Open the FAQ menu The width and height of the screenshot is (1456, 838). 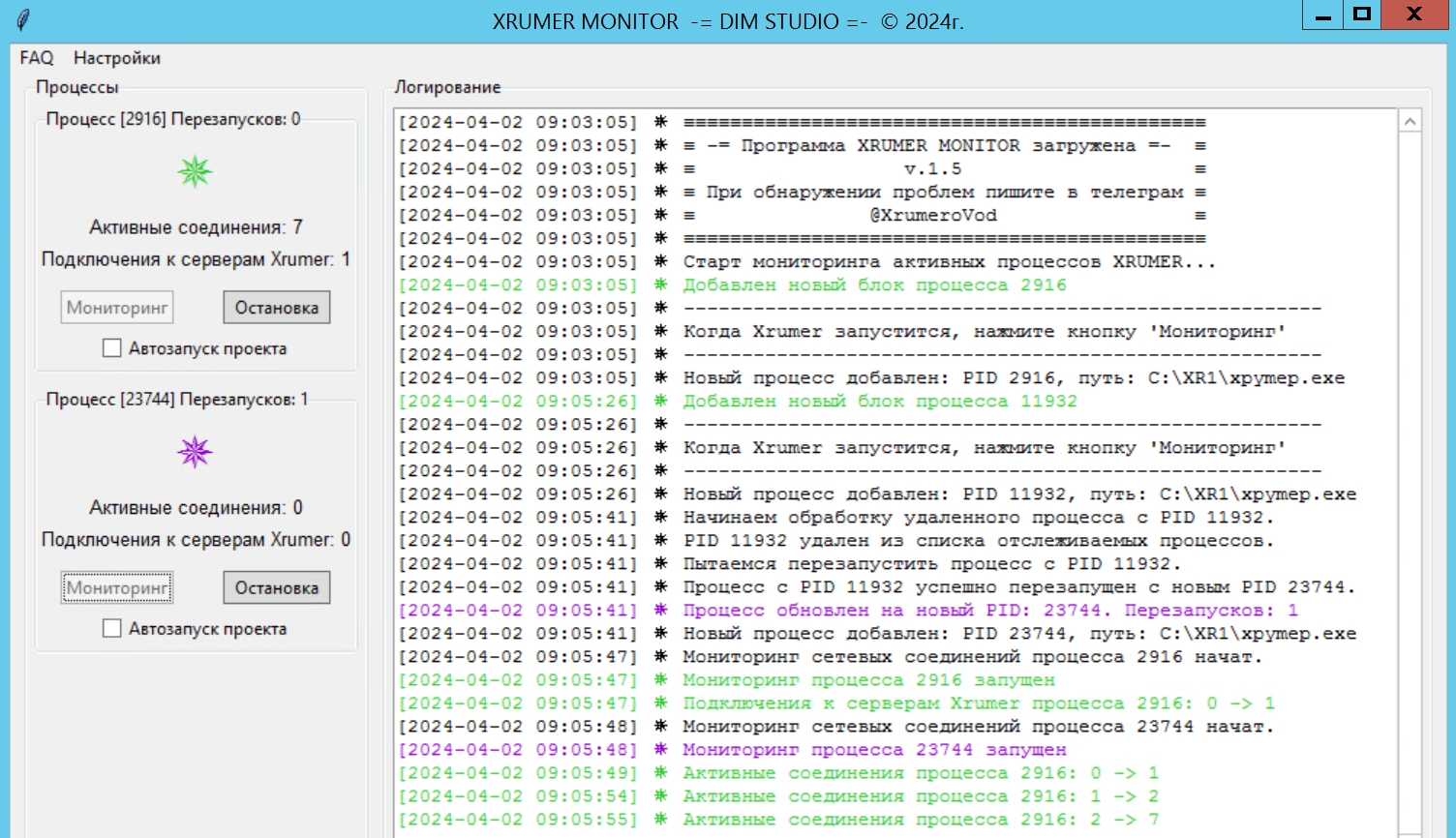(x=37, y=58)
